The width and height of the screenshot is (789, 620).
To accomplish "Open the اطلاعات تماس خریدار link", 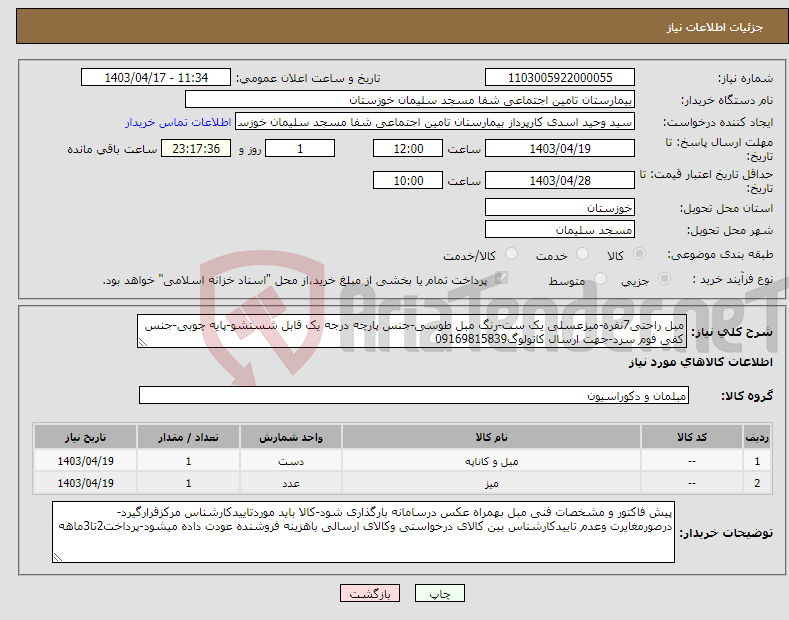I will [178, 122].
